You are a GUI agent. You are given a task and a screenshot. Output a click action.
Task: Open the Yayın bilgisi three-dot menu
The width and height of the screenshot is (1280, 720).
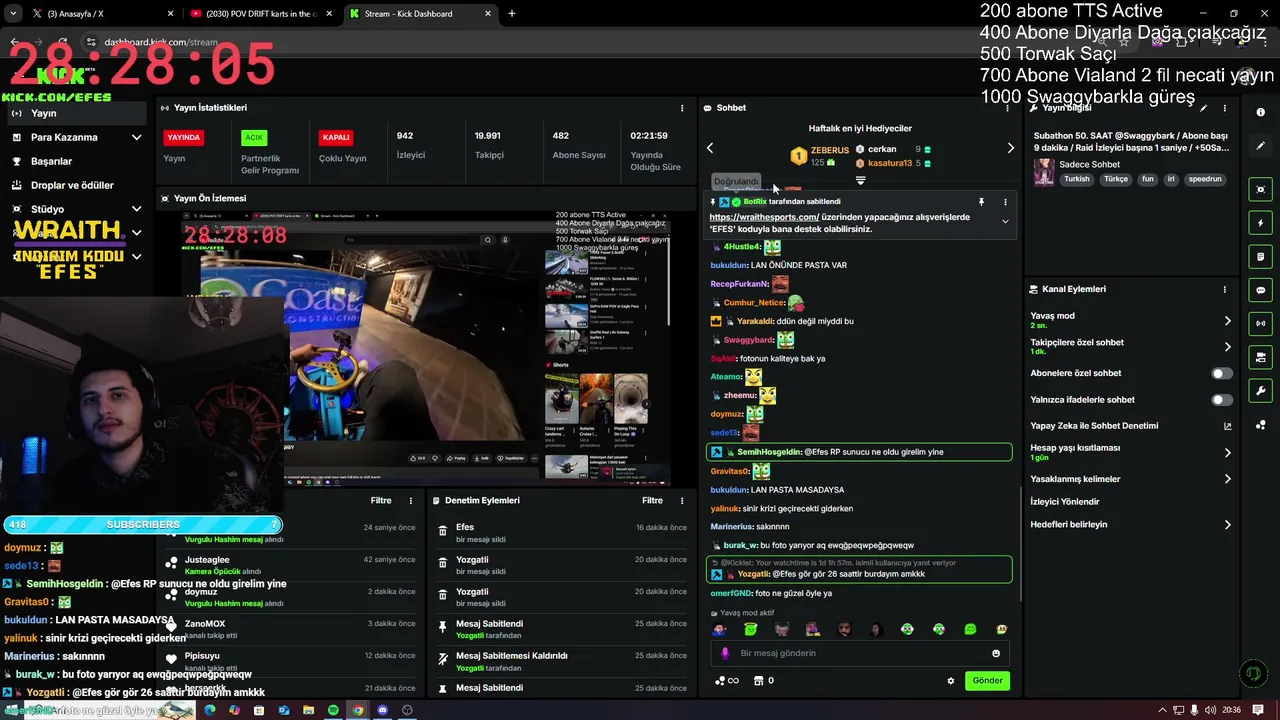click(x=1224, y=108)
